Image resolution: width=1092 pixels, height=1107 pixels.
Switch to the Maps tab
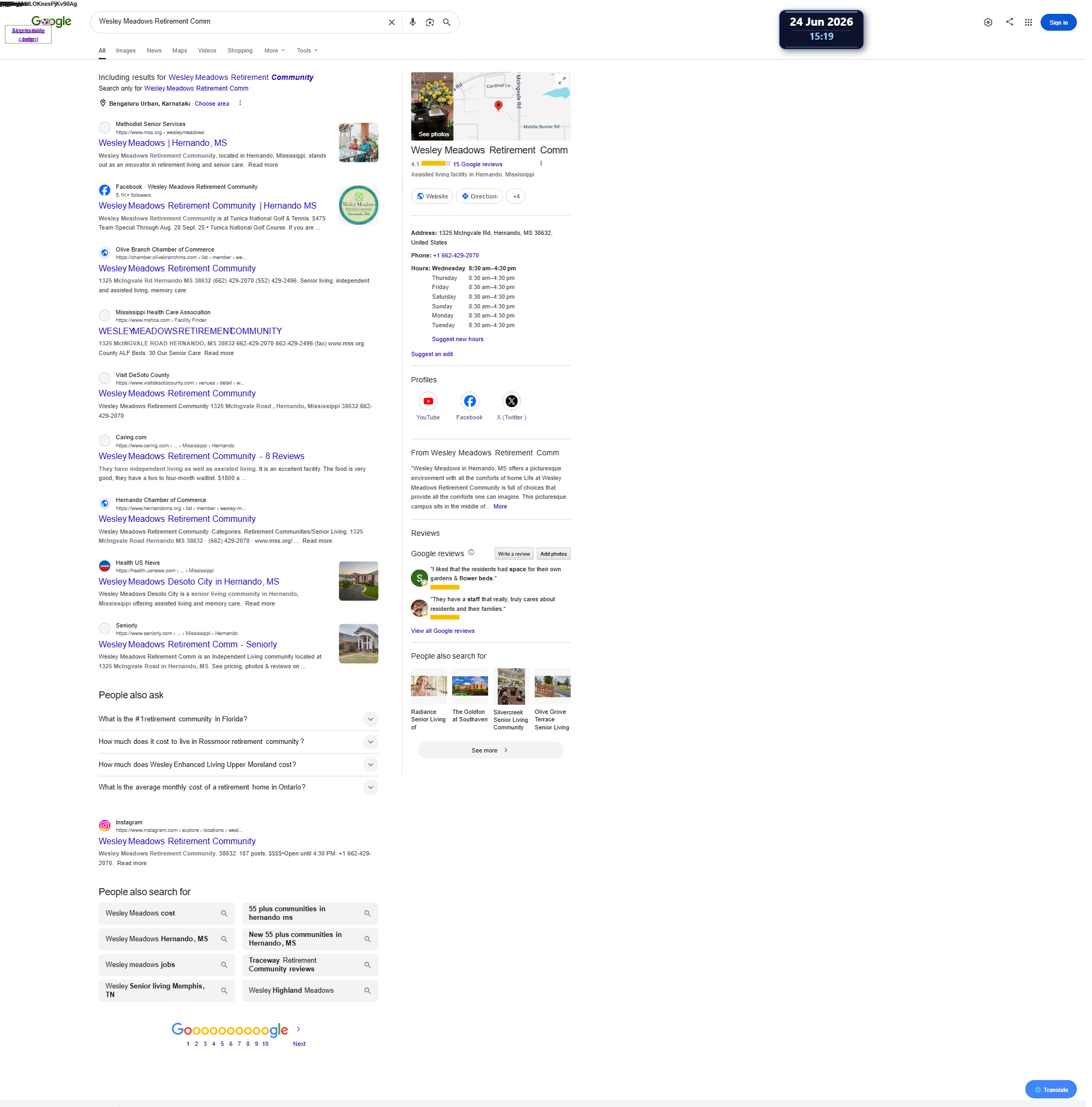179,50
